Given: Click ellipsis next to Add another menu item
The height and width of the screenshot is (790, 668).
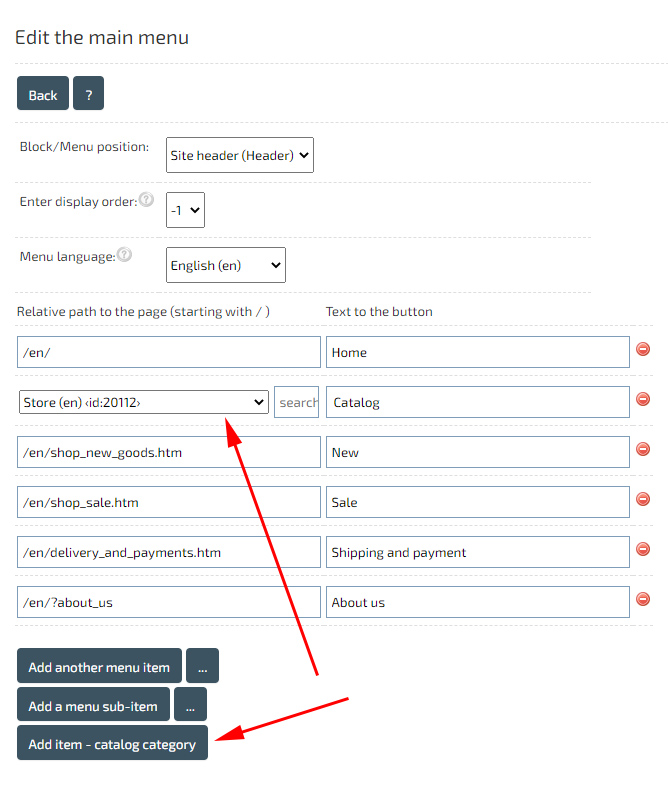Looking at the screenshot, I should coord(202,666).
